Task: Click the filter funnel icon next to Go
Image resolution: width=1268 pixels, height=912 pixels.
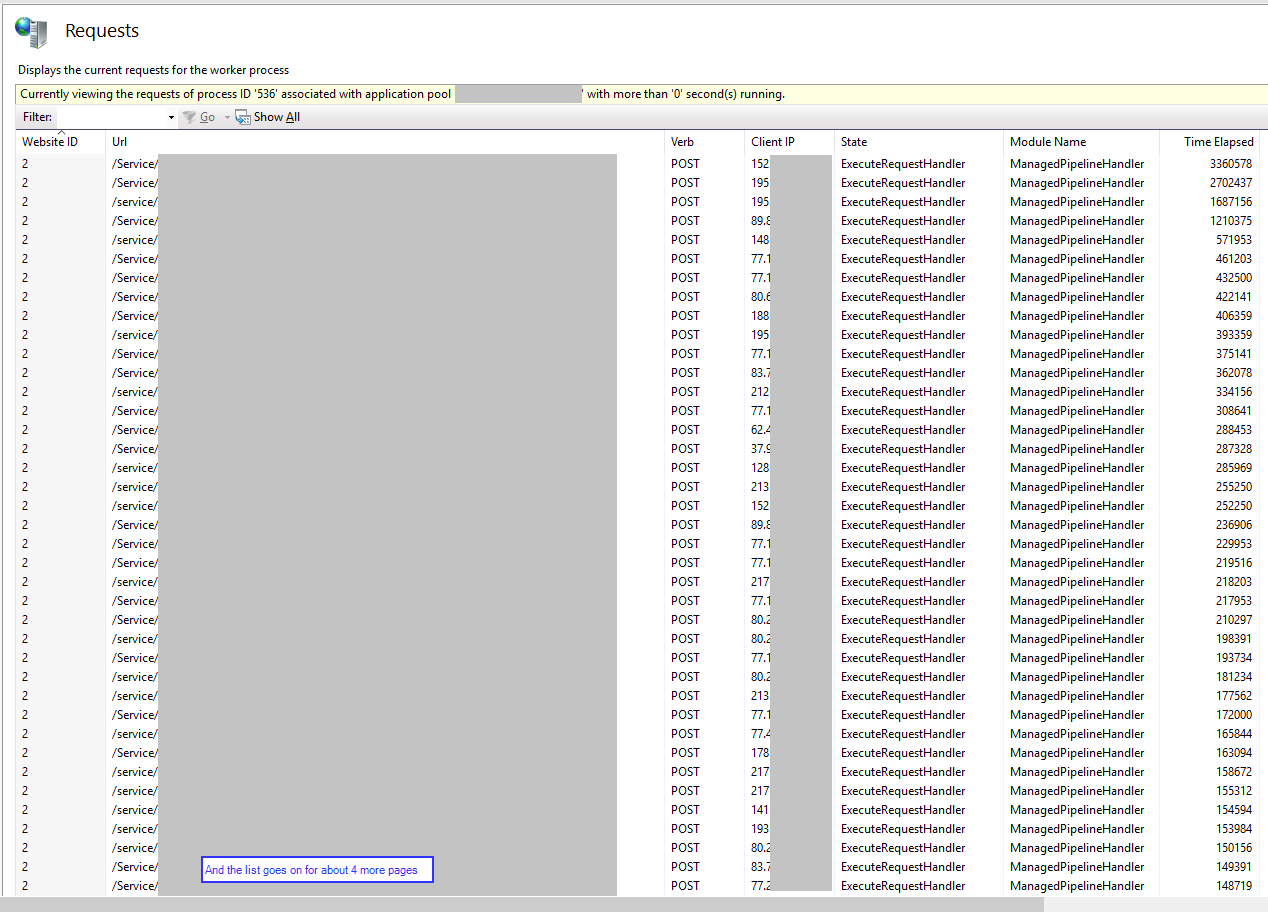Action: [x=189, y=117]
